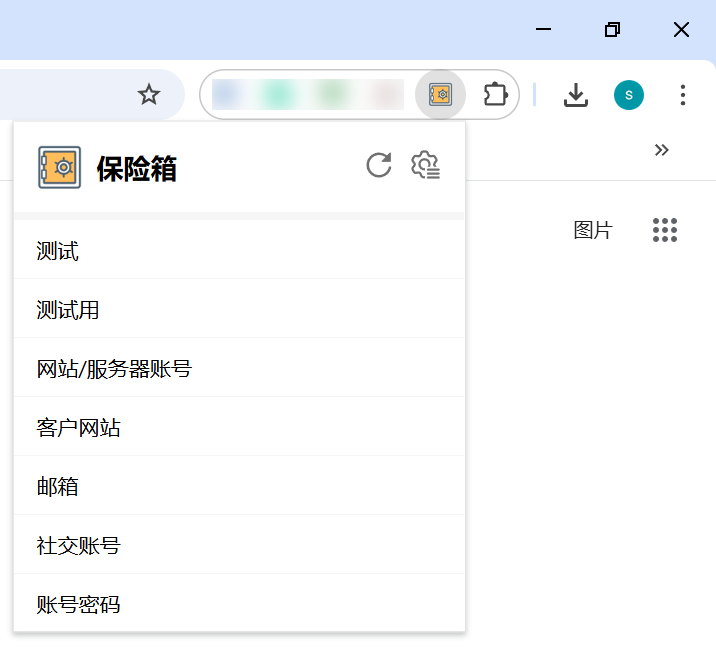Expand the bookmarks overflow chevron
Viewport: 716px width, 663px height.
tap(661, 150)
